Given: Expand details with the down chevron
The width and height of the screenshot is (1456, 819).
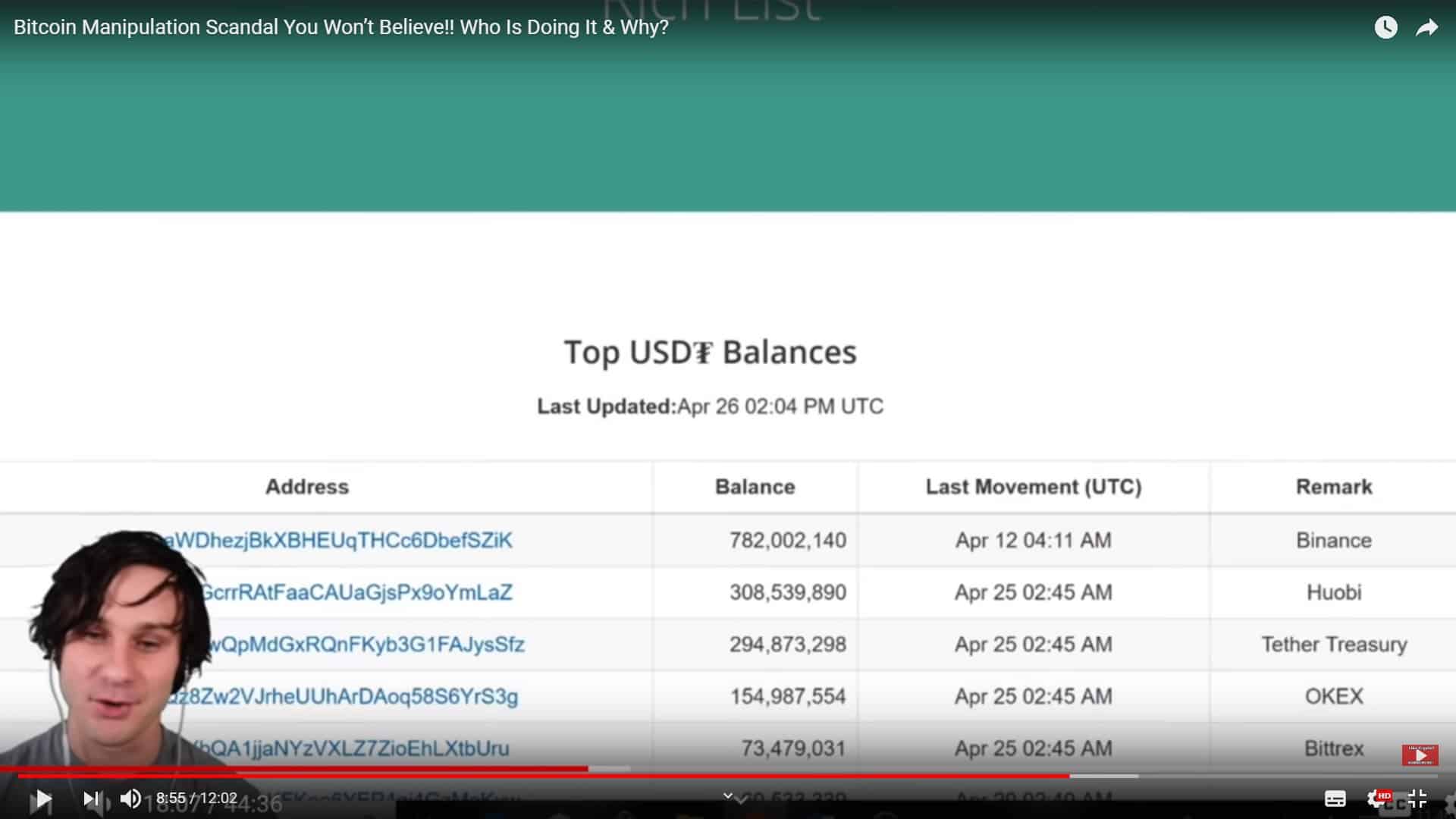Looking at the screenshot, I should (x=728, y=795).
